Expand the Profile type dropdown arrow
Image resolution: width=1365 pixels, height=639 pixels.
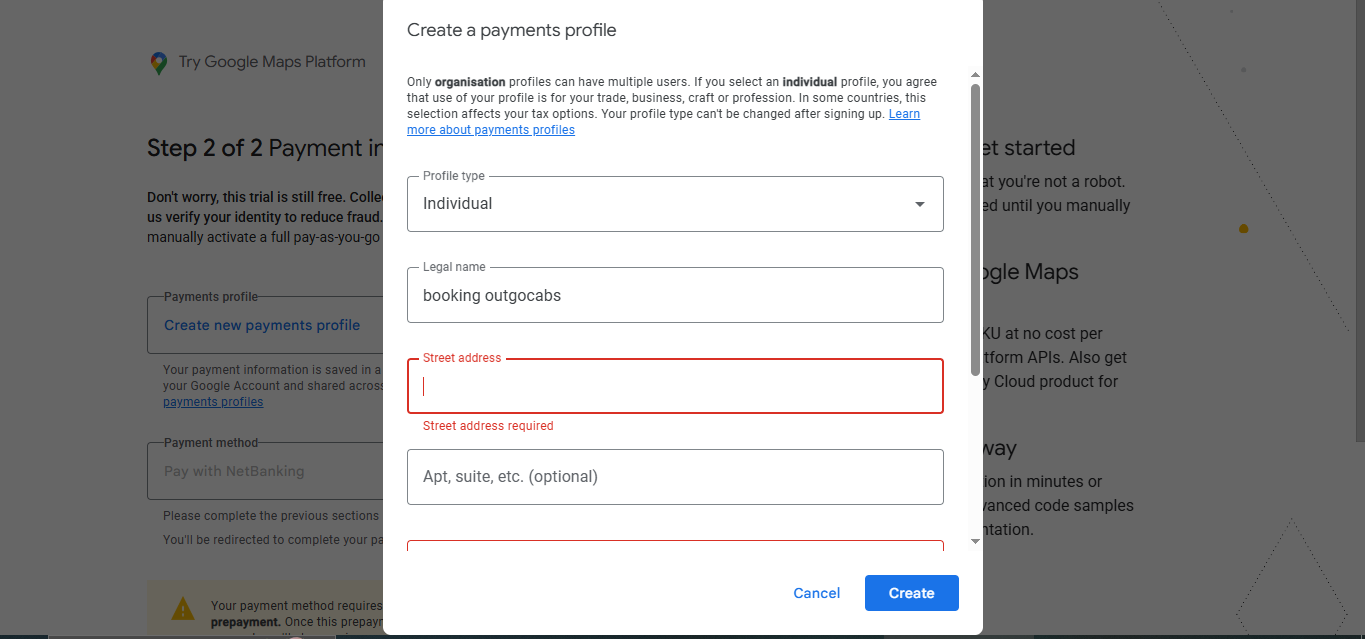(x=920, y=204)
